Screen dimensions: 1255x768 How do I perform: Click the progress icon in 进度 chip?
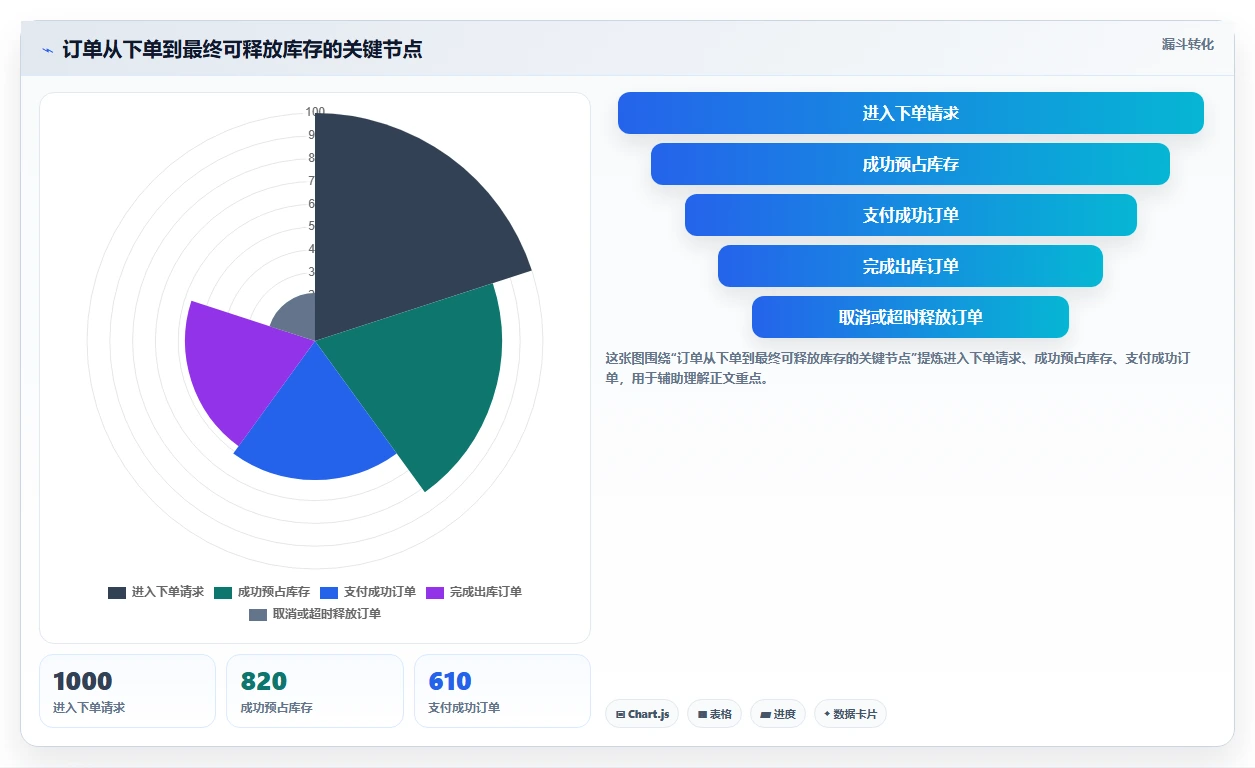pyautogui.click(x=766, y=715)
